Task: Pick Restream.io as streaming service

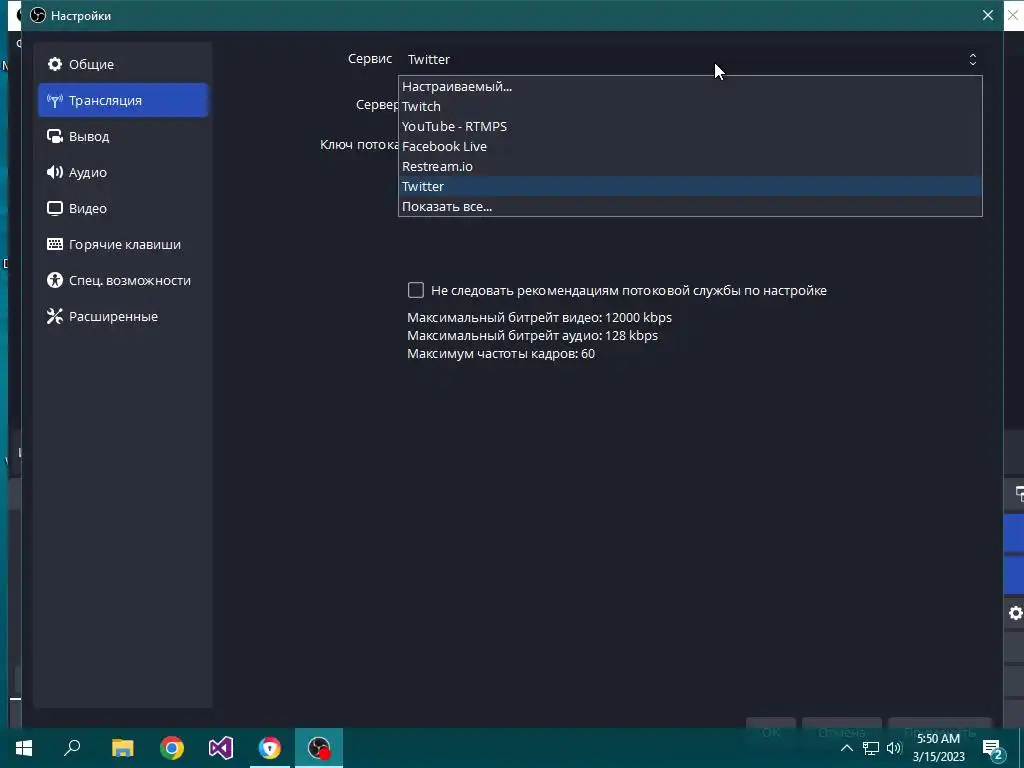Action: [x=690, y=166]
